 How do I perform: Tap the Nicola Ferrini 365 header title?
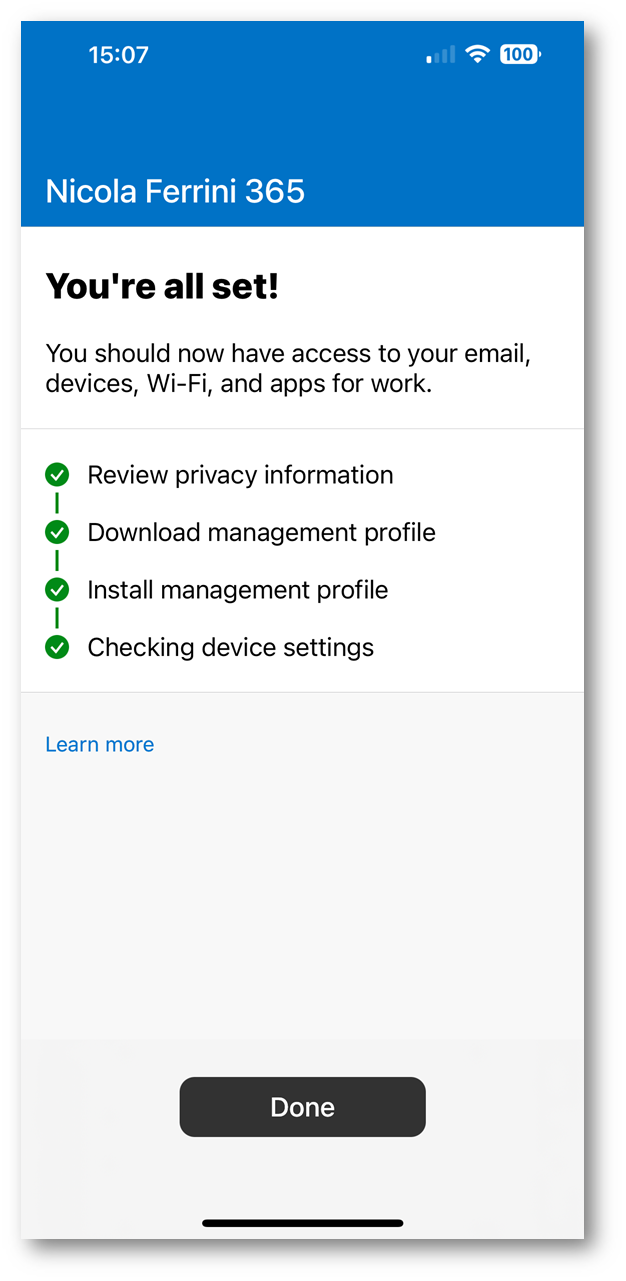(x=175, y=191)
